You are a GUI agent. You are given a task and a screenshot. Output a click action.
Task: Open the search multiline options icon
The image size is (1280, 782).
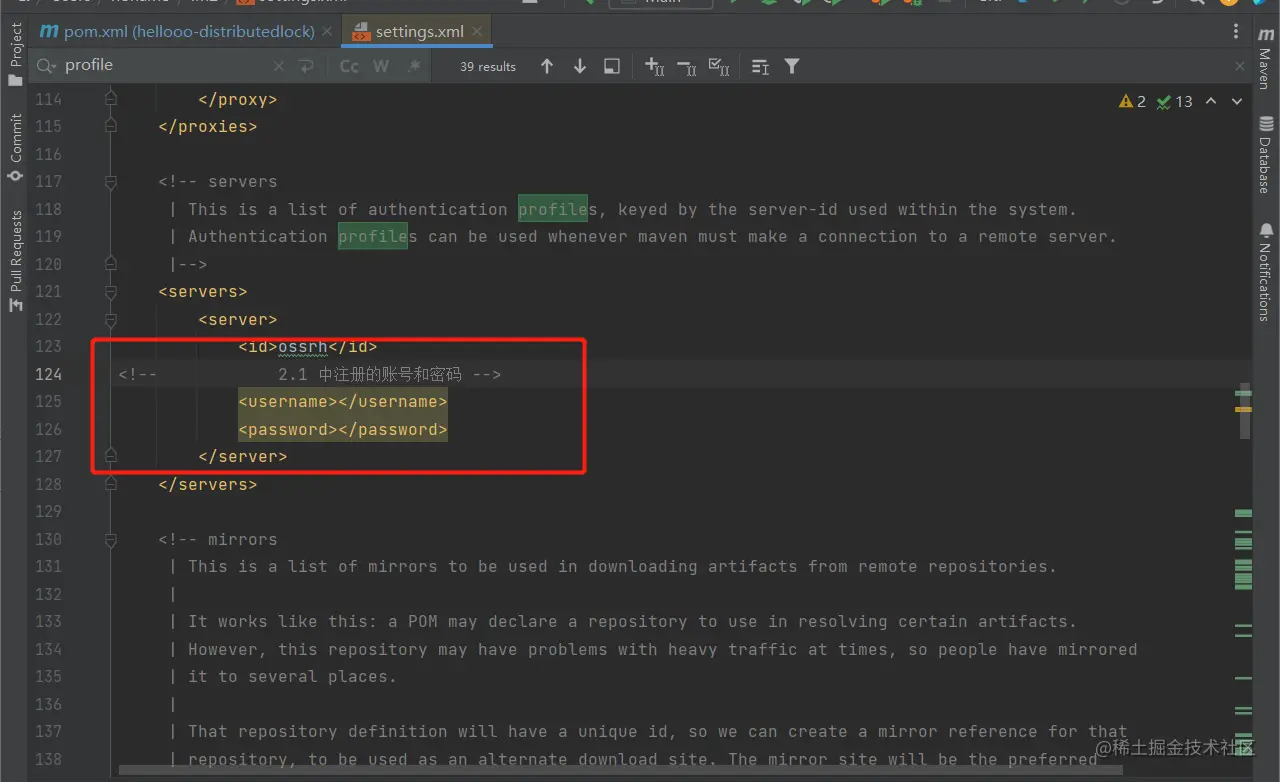pos(760,66)
